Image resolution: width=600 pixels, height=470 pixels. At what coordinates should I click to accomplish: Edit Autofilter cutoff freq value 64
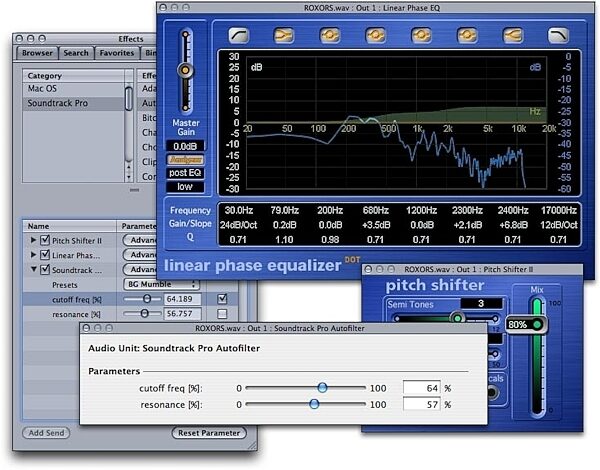click(x=422, y=388)
